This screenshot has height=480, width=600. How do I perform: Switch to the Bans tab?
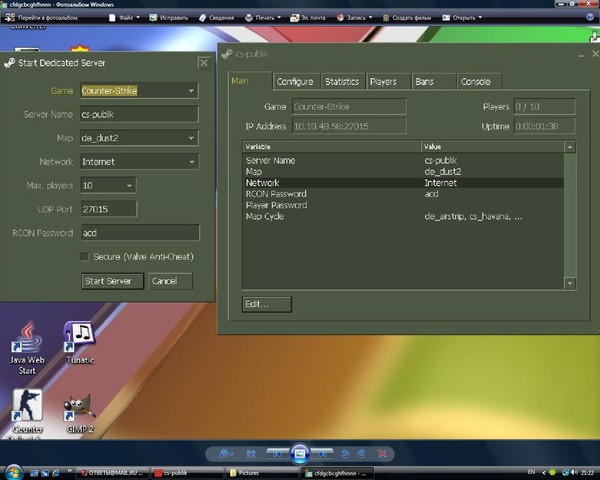click(x=434, y=82)
